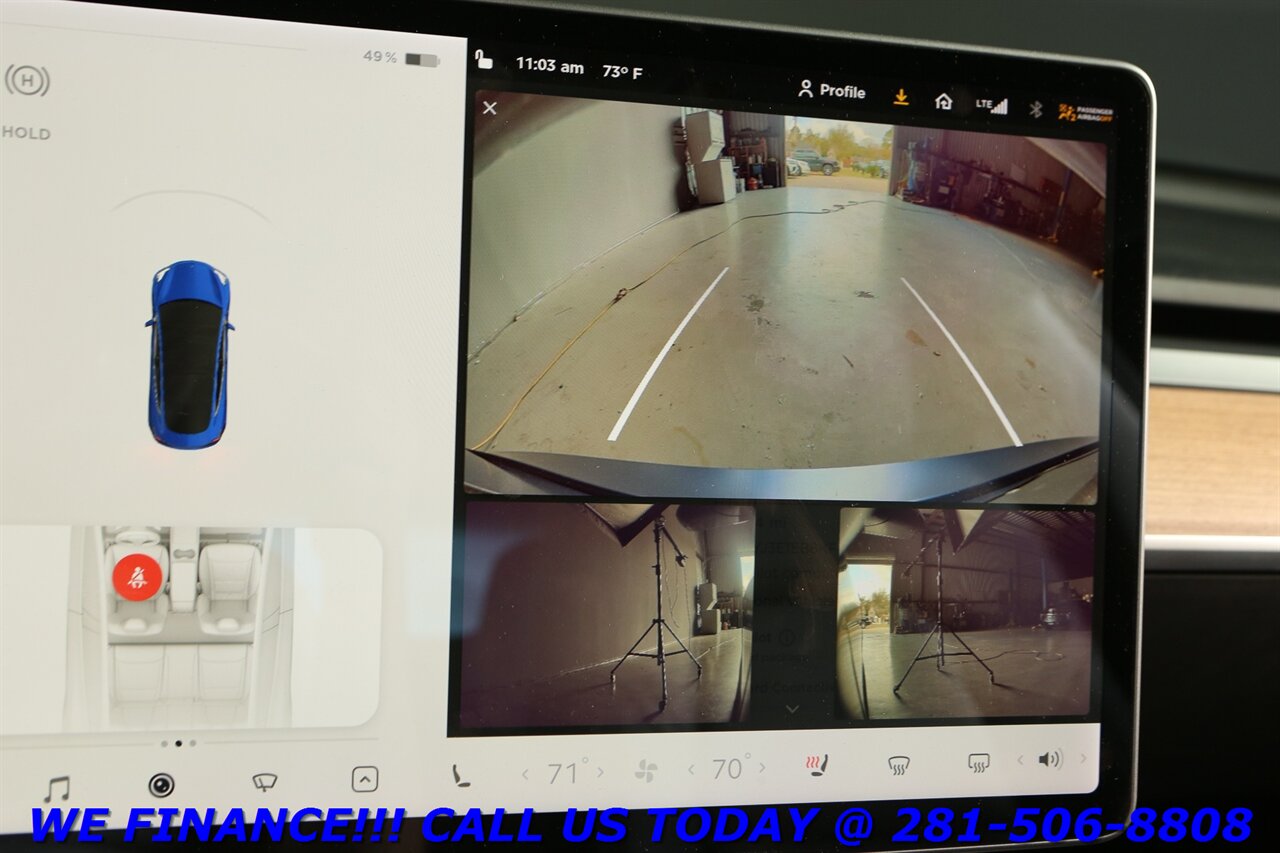Open the Profile menu
1280x853 pixels.
click(832, 91)
